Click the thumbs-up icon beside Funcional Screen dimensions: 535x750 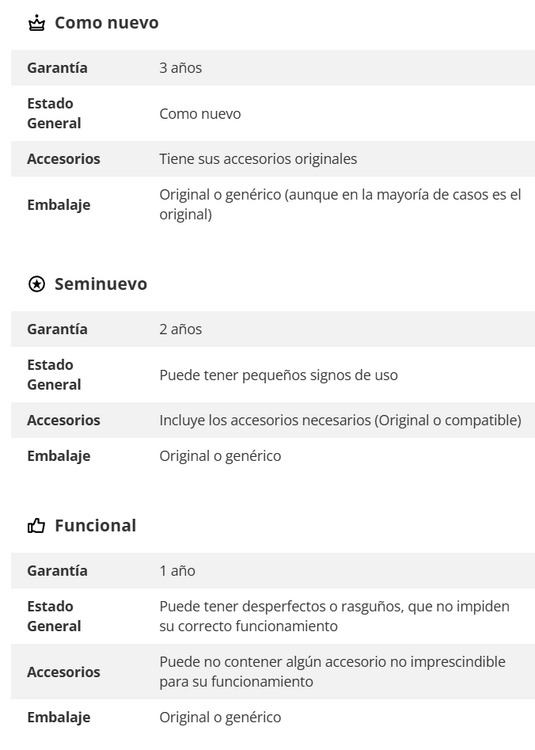36,526
